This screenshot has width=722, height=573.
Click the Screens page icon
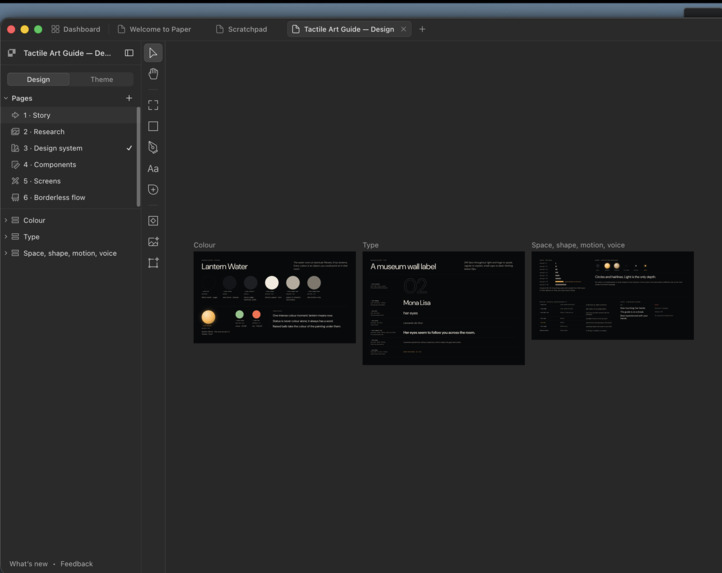pyautogui.click(x=15, y=181)
